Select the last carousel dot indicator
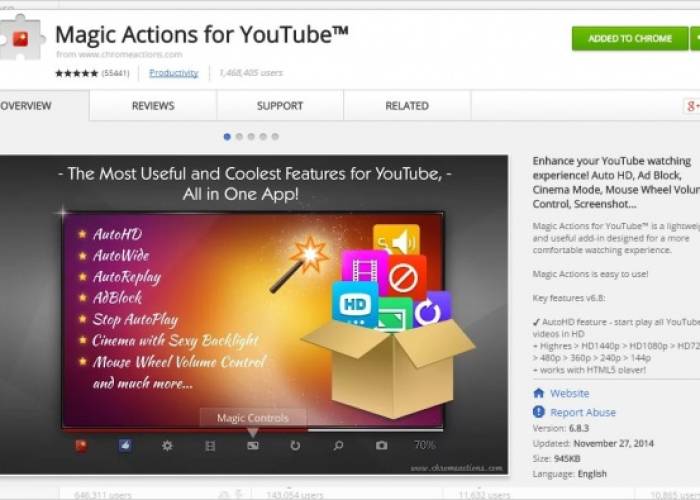This screenshot has width=700, height=500. [x=275, y=136]
